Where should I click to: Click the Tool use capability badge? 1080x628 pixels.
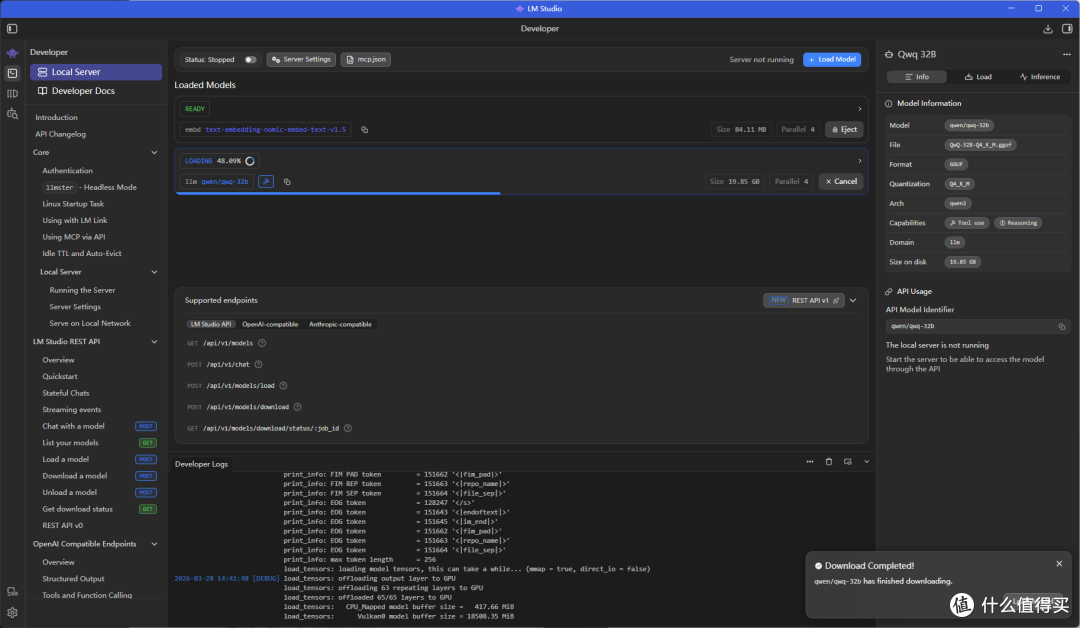pyautogui.click(x=967, y=223)
